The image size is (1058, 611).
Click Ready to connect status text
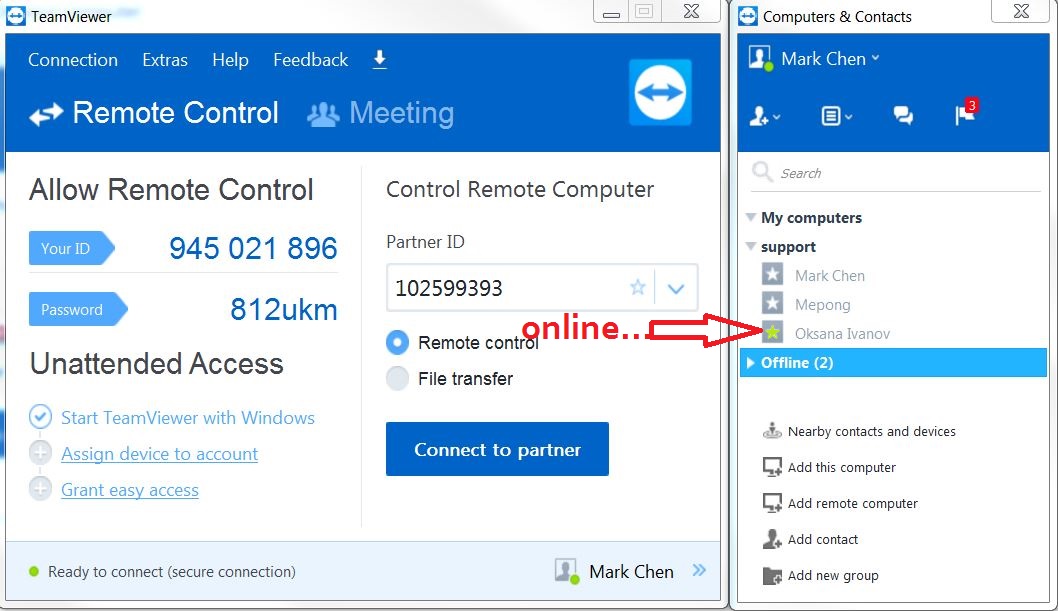click(x=171, y=572)
